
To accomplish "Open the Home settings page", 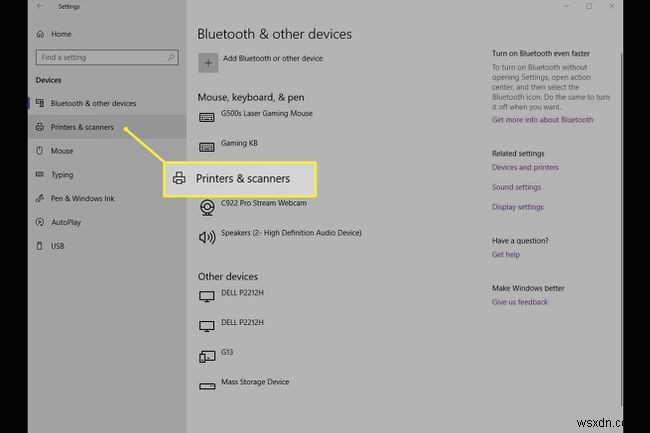I will pyautogui.click(x=61, y=34).
